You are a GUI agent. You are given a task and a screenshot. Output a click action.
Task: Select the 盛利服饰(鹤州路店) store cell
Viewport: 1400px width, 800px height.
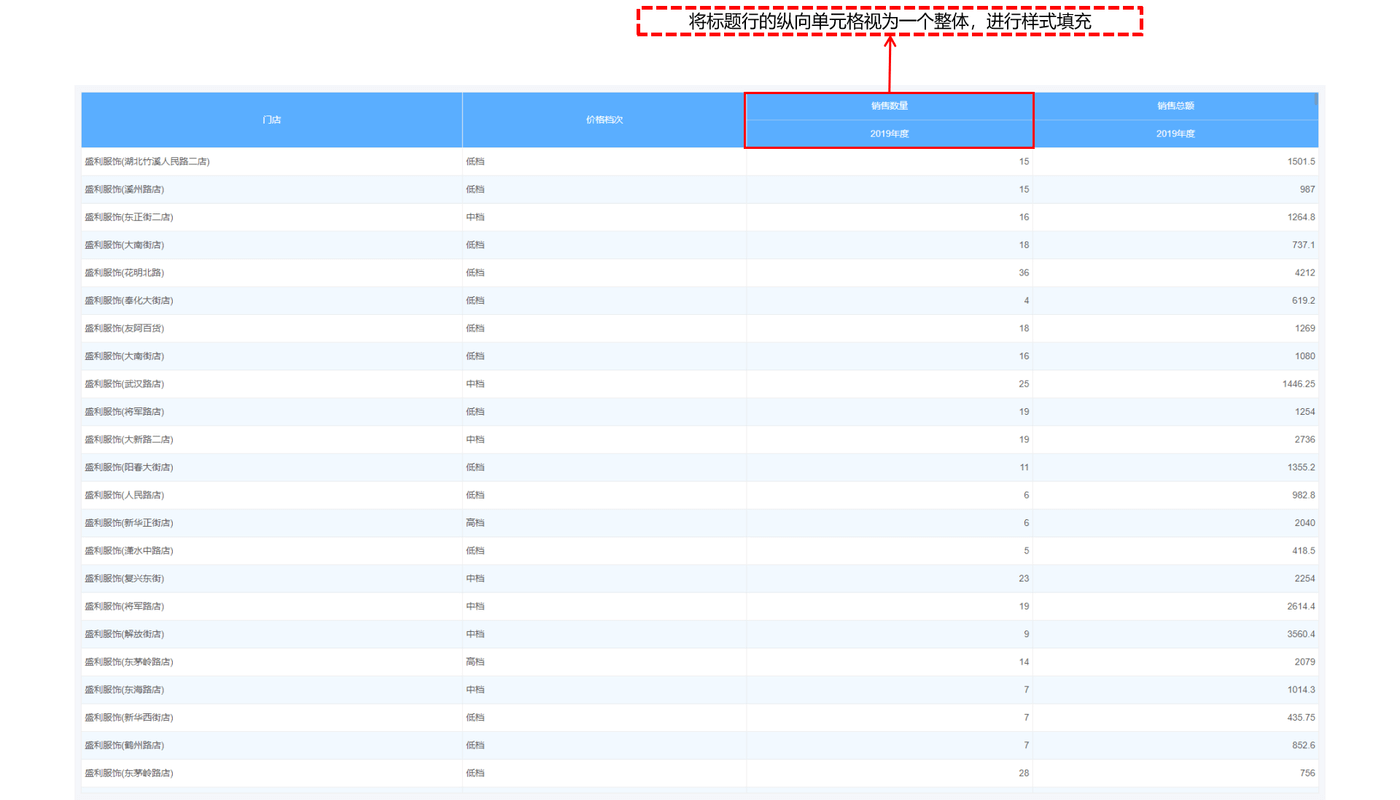pyautogui.click(x=124, y=745)
